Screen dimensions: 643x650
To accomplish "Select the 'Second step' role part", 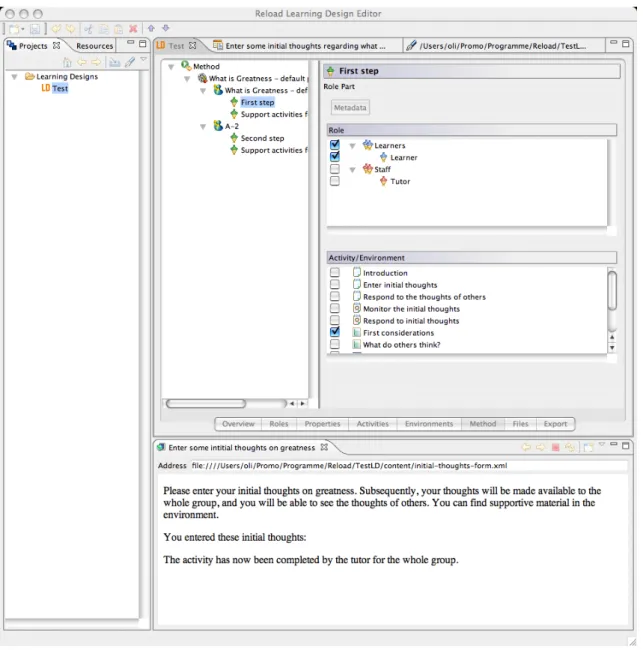I will click(262, 138).
